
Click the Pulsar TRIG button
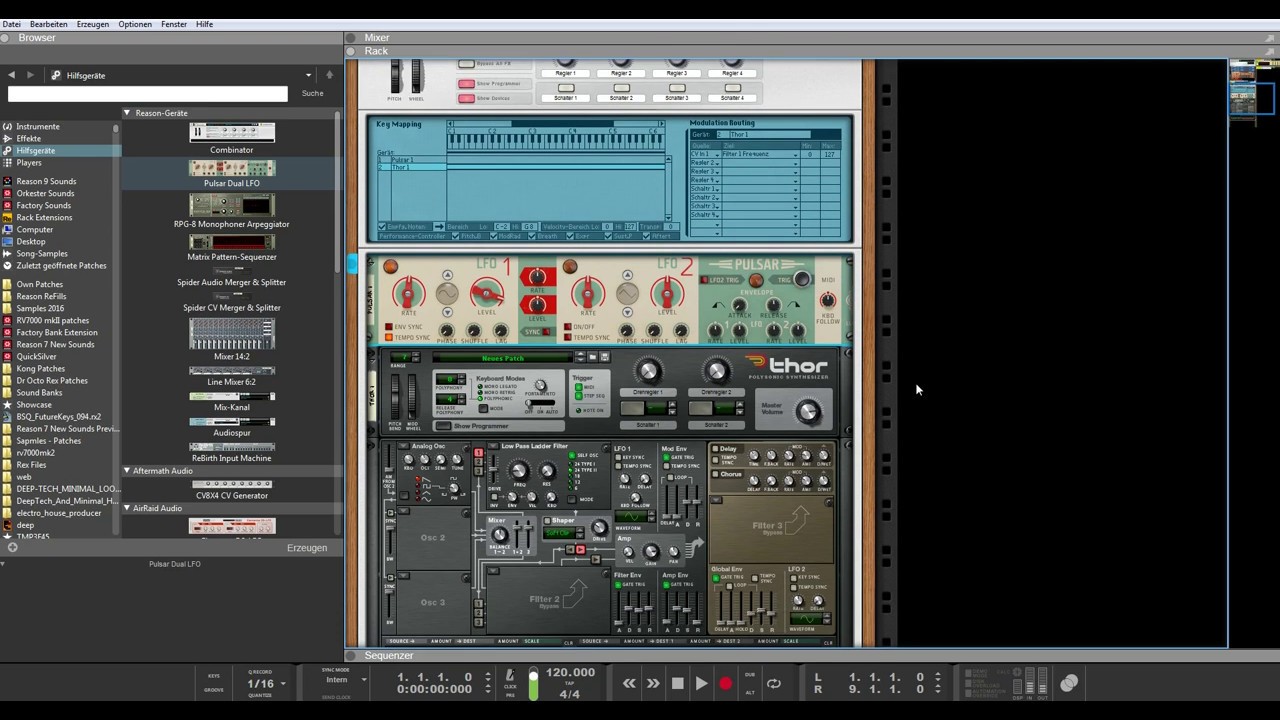point(803,280)
